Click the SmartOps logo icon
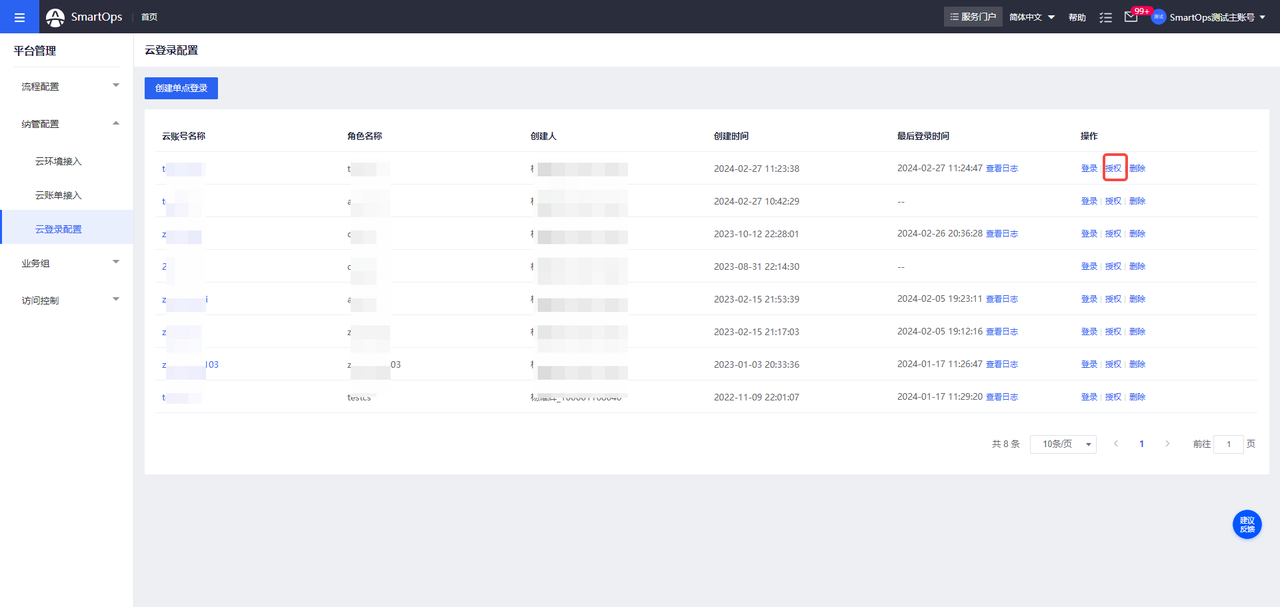1280x607 pixels. tap(55, 17)
